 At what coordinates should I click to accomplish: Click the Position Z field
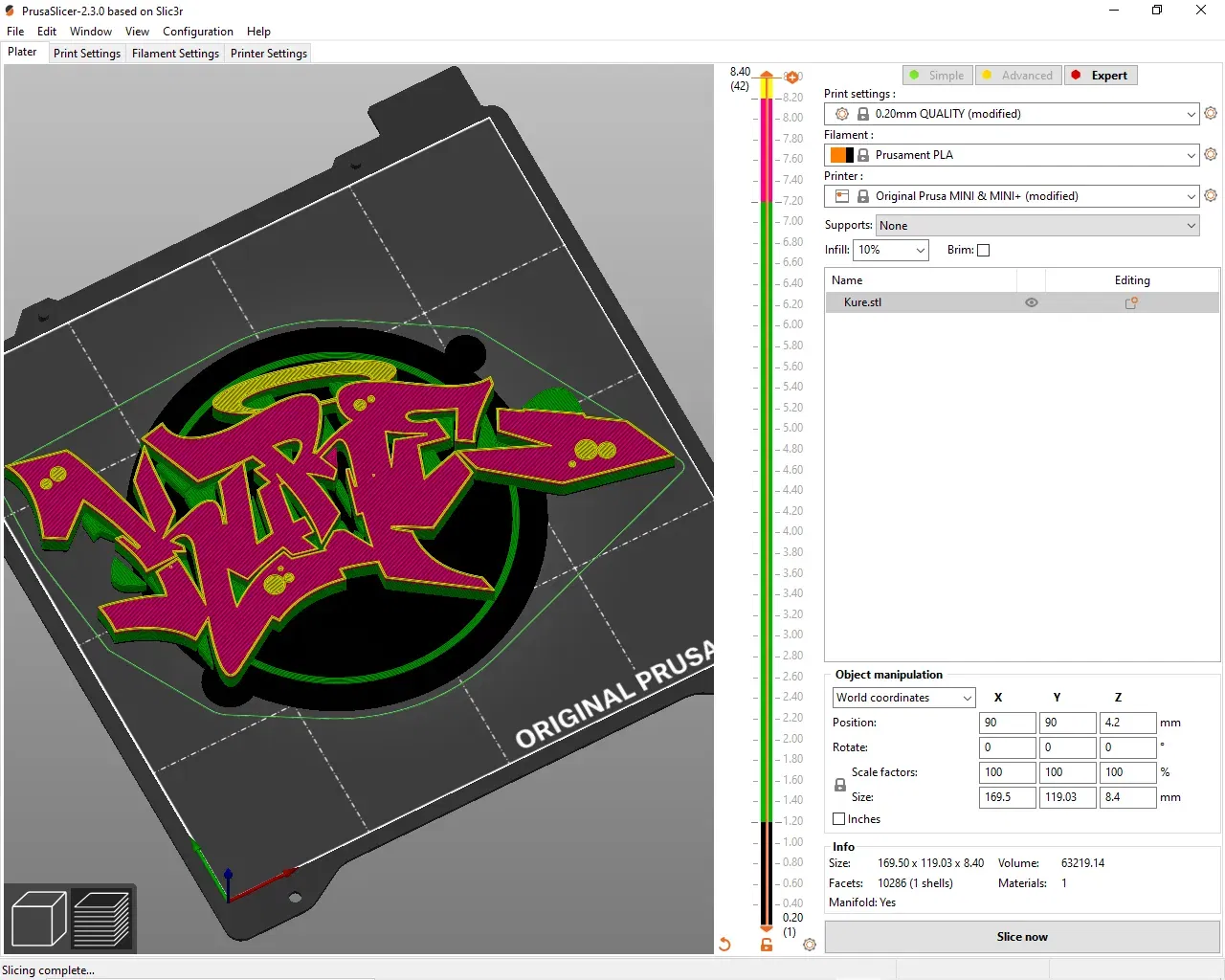(1128, 723)
